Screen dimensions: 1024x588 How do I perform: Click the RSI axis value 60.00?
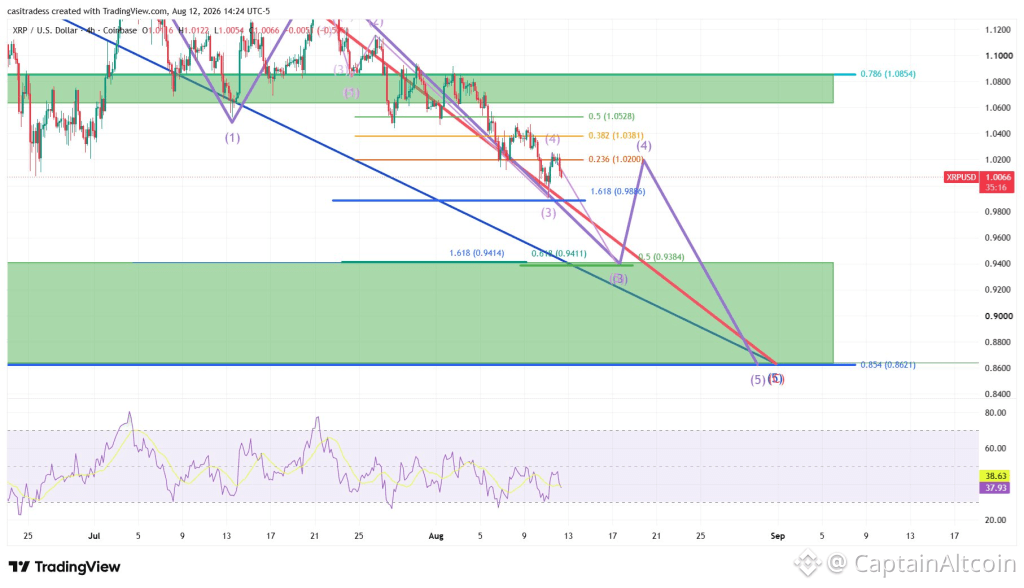995,448
